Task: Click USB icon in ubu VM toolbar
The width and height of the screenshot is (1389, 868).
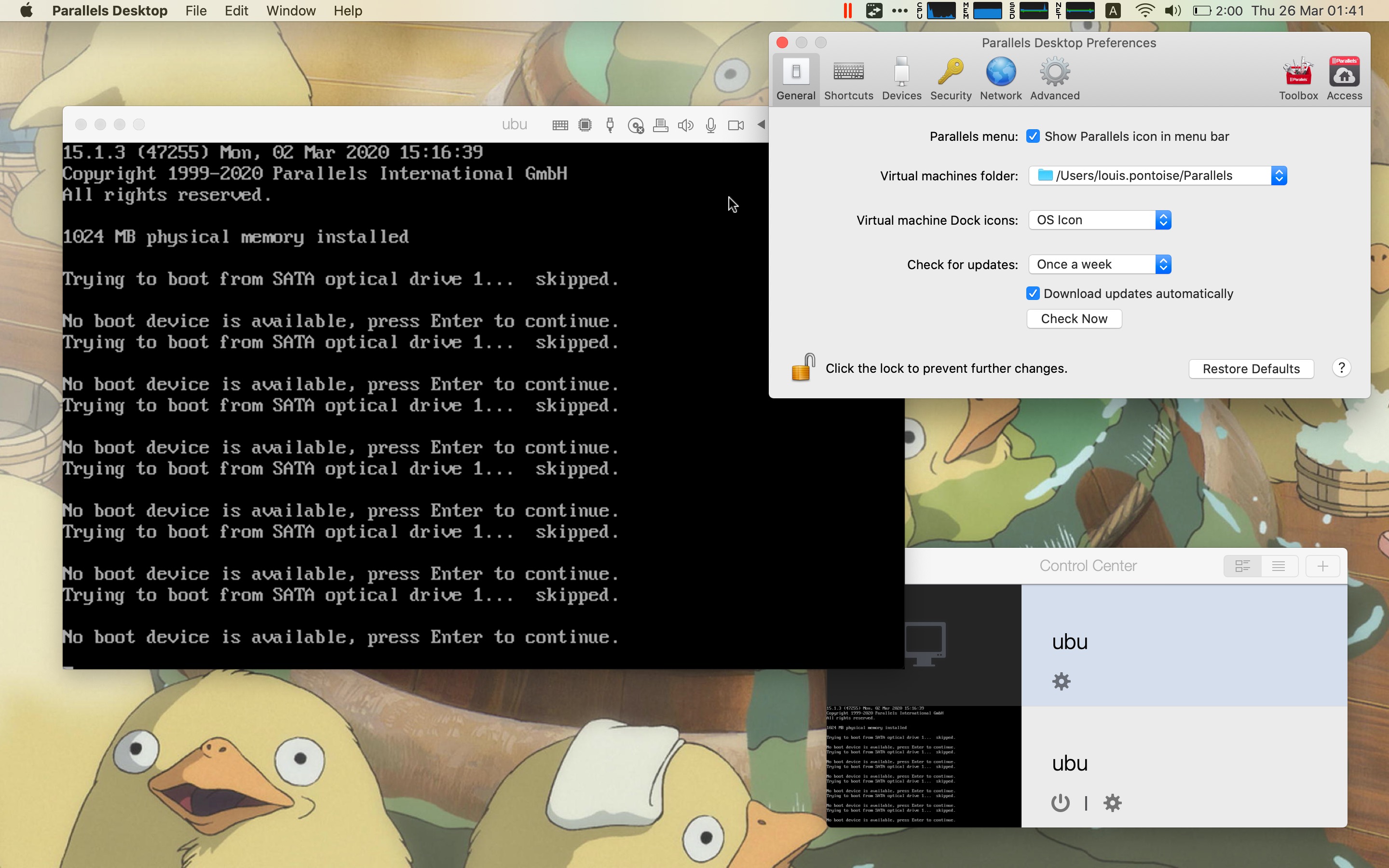Action: click(610, 125)
